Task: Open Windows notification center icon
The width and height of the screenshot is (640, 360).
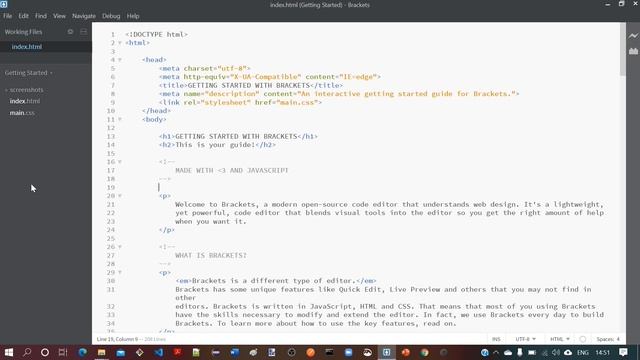Action: click(623, 352)
